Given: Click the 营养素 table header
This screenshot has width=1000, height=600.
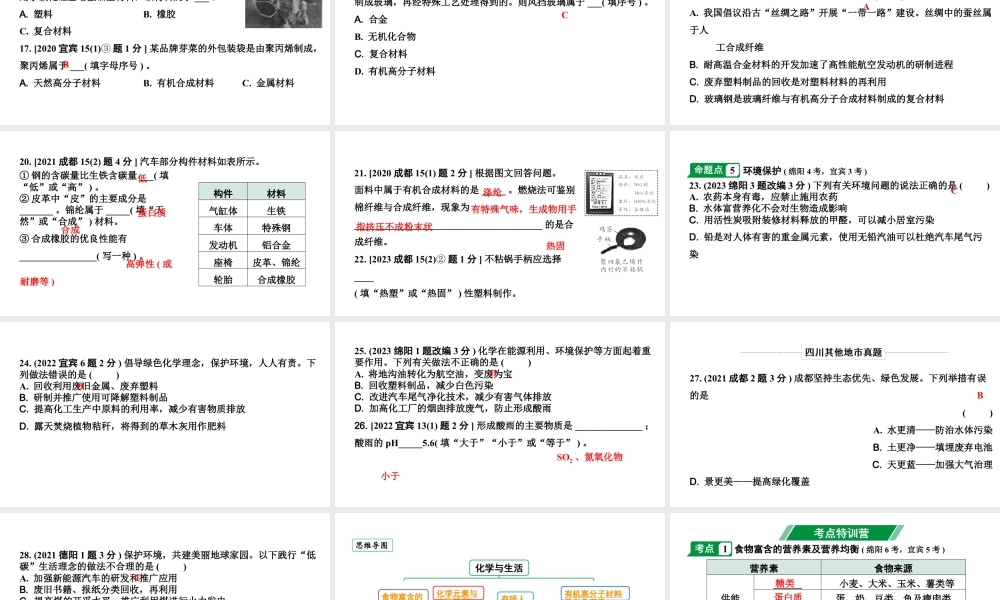Looking at the screenshot, I should pyautogui.click(x=765, y=568).
